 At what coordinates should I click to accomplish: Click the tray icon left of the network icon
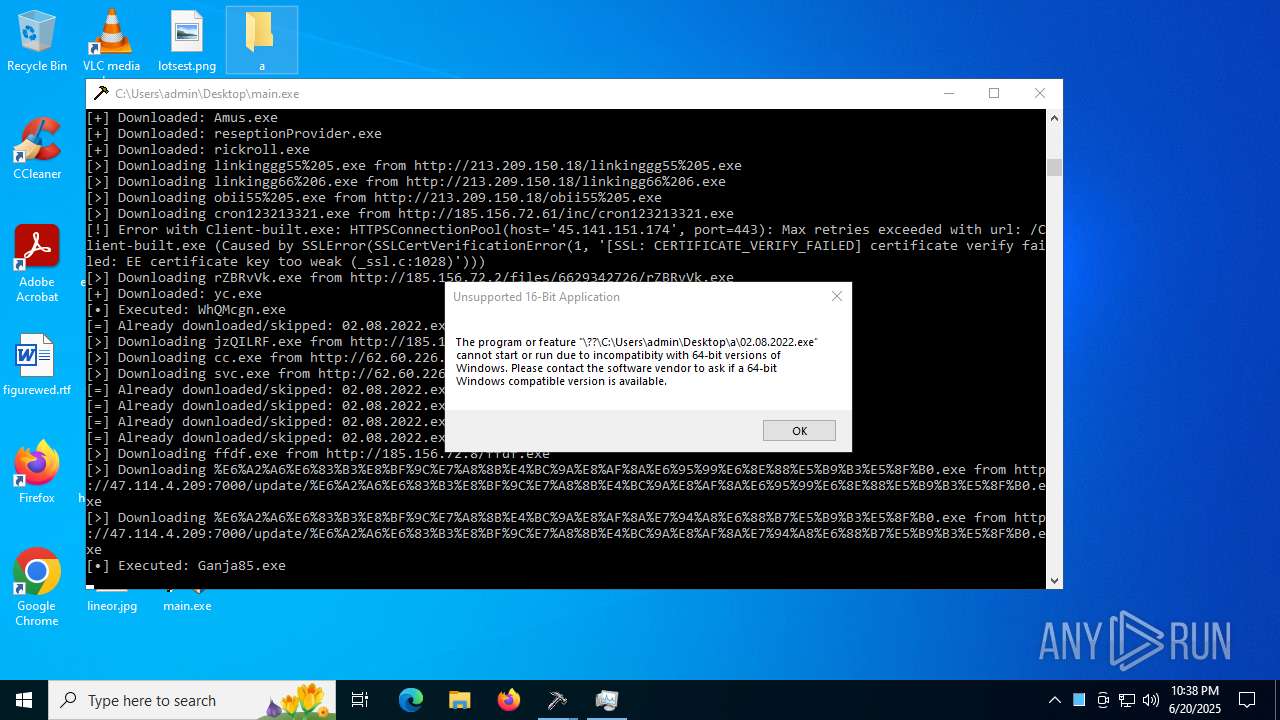coord(1103,700)
